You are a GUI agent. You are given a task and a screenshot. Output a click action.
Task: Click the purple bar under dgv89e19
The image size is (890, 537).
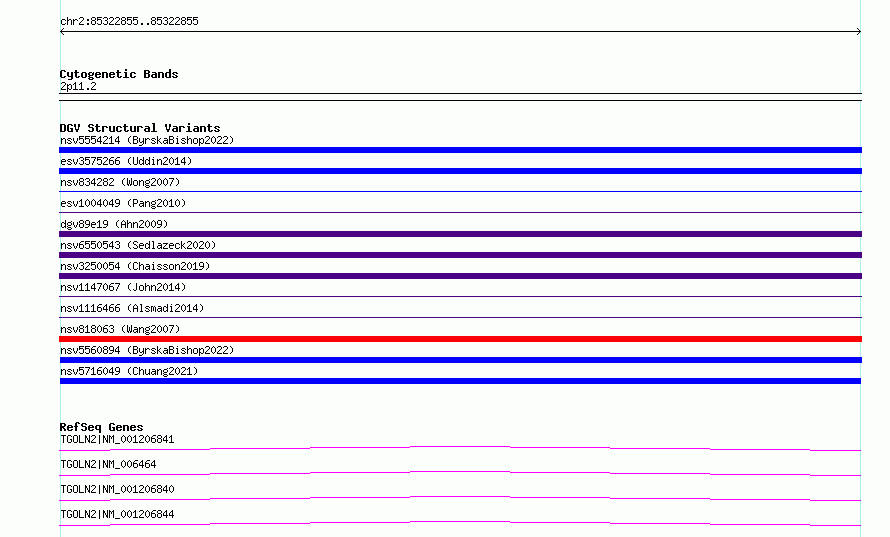[x=460, y=234]
